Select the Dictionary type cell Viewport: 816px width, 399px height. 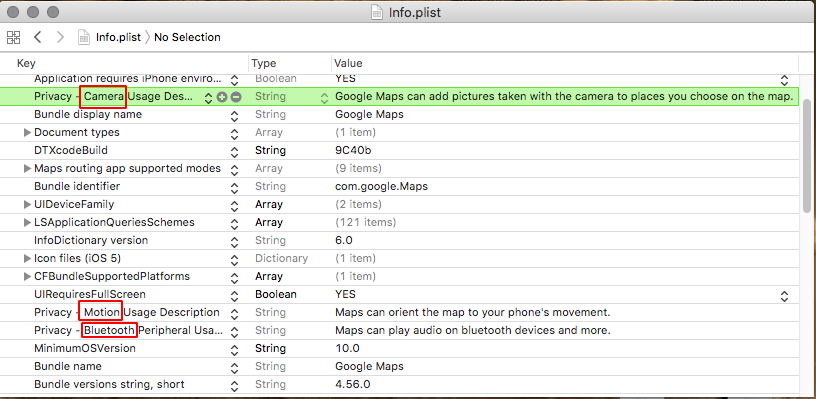281,259
